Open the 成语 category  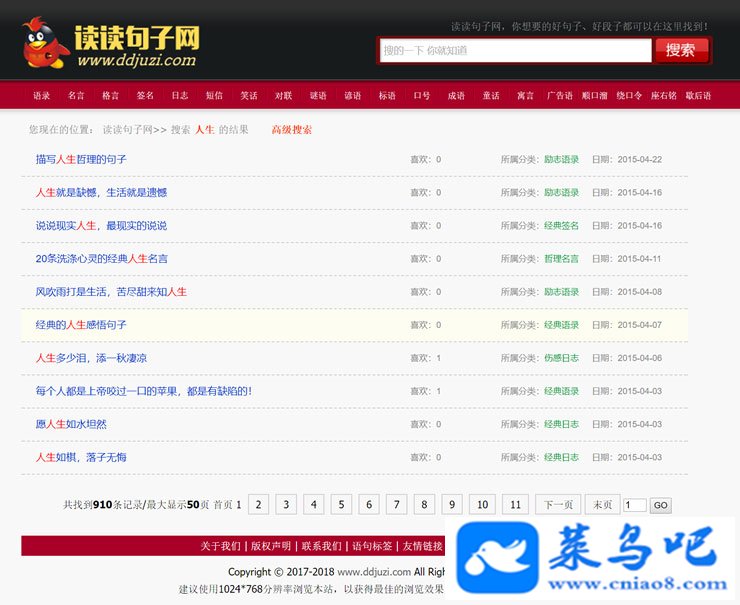456,95
